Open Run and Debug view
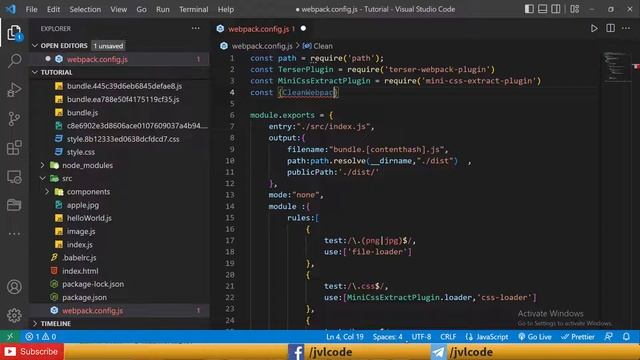 [14, 89]
